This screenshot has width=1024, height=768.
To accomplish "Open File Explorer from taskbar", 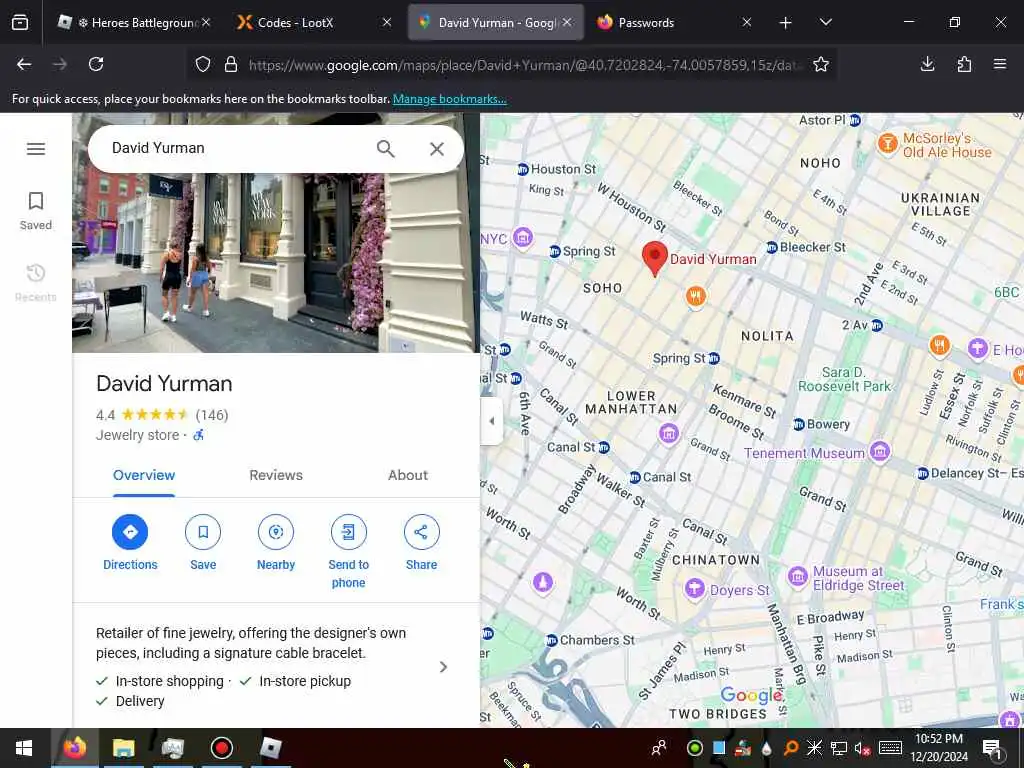I will [123, 748].
